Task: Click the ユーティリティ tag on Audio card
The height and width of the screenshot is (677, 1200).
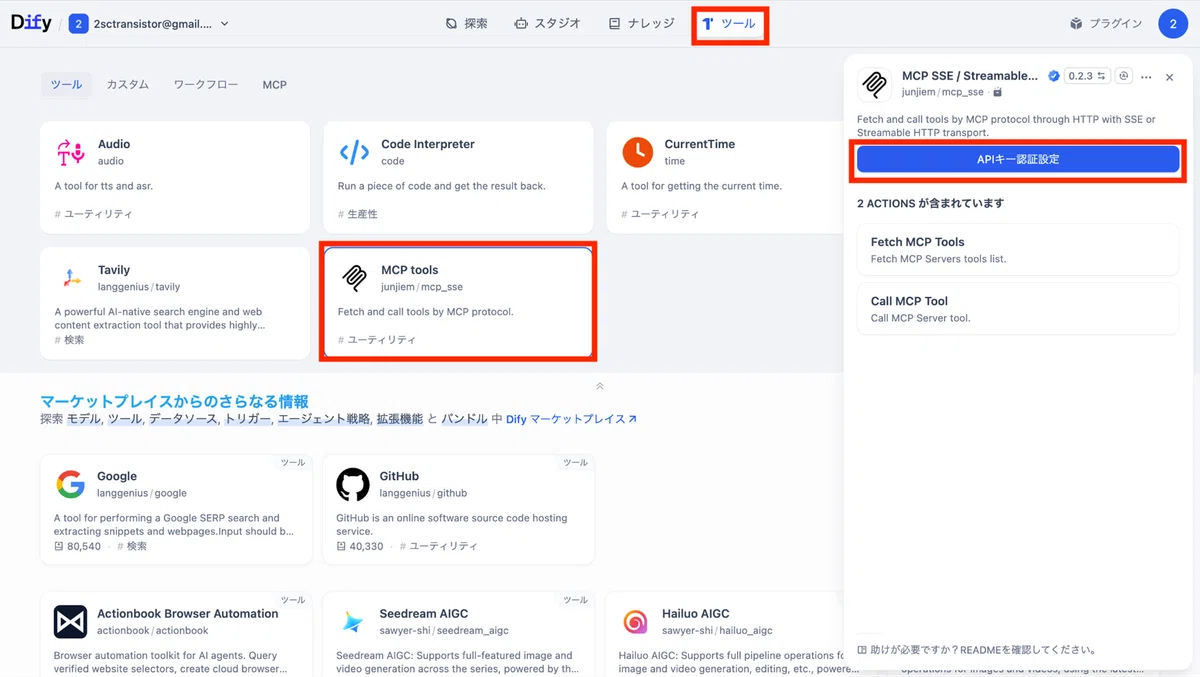Action: tap(94, 214)
